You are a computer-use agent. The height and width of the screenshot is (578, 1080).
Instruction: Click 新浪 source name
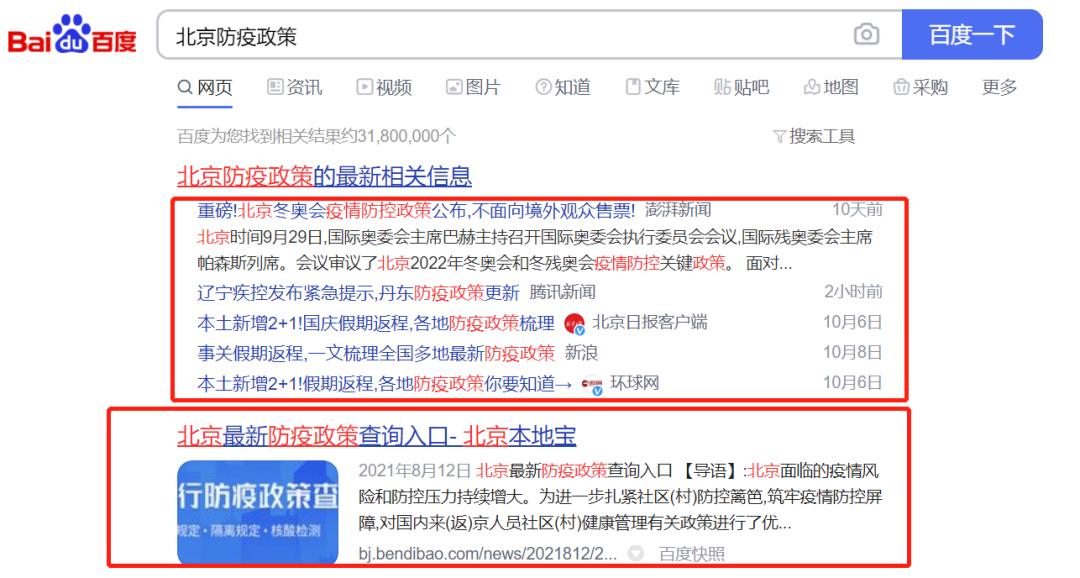(581, 353)
